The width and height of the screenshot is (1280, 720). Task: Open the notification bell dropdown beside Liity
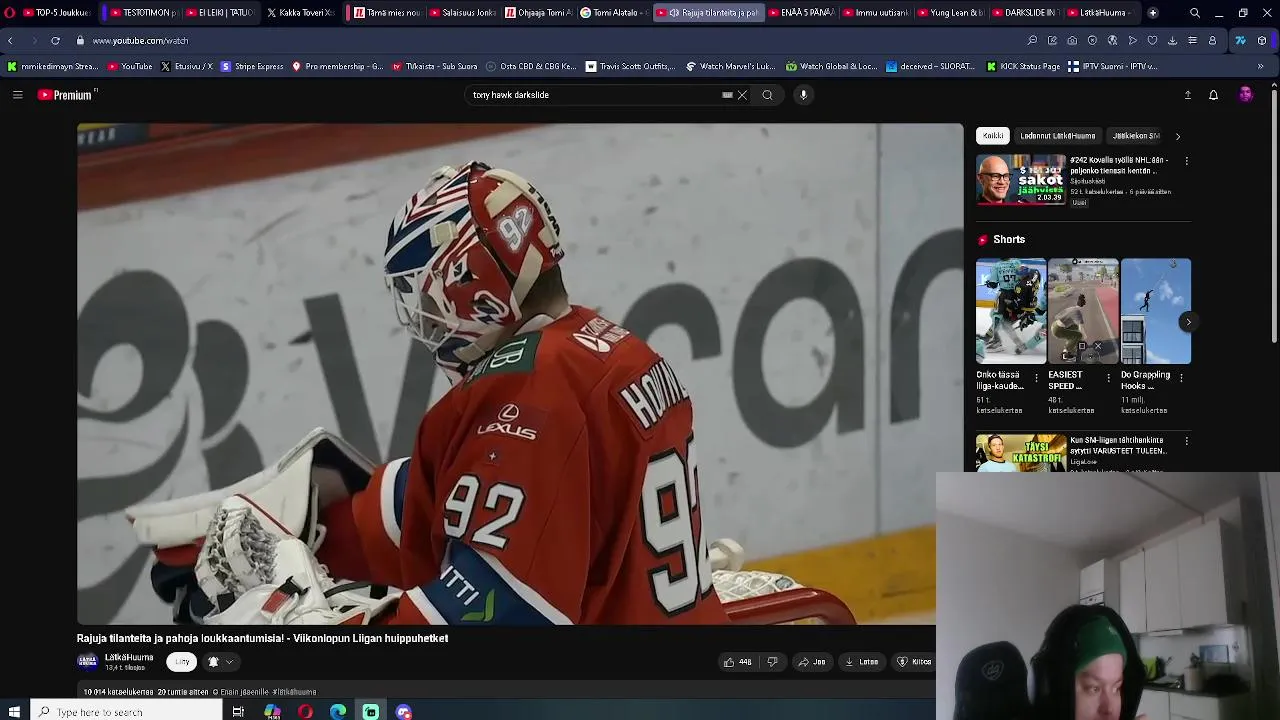click(220, 662)
